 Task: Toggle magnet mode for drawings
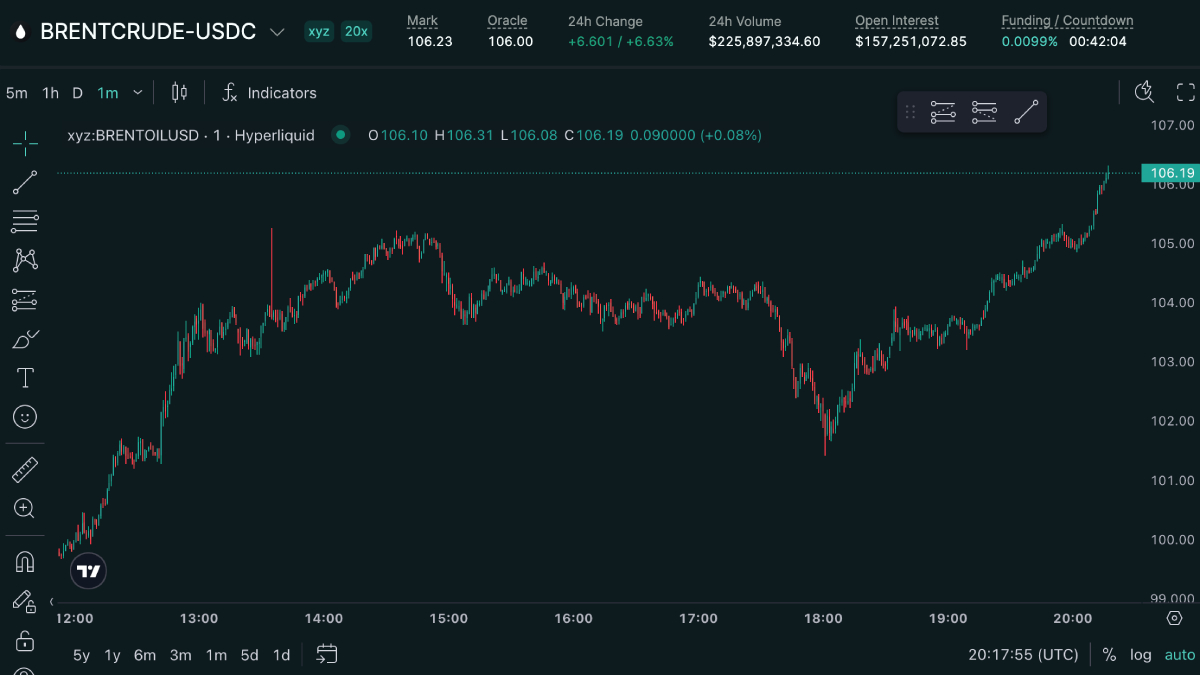(25, 562)
